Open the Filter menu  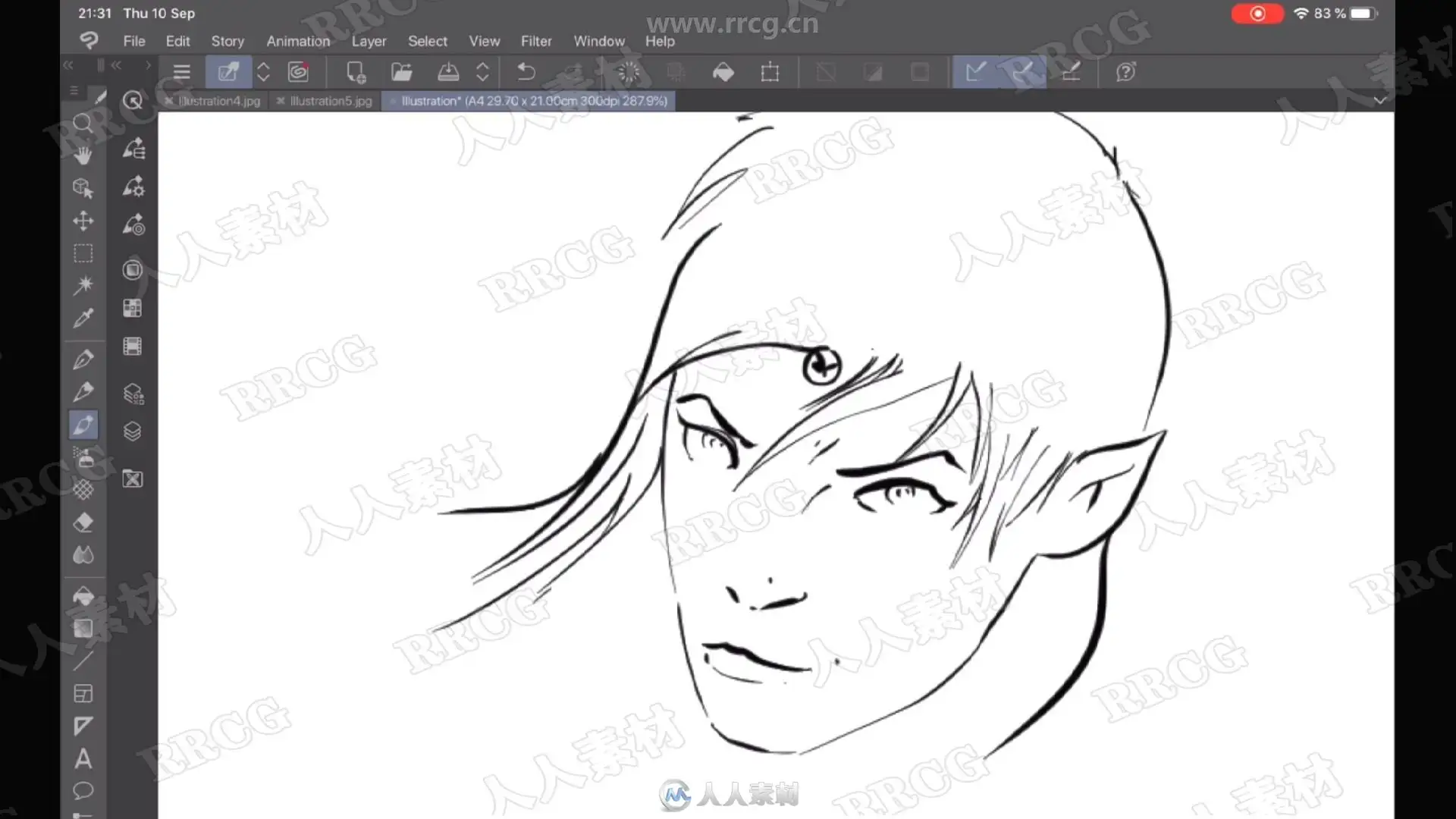point(535,41)
